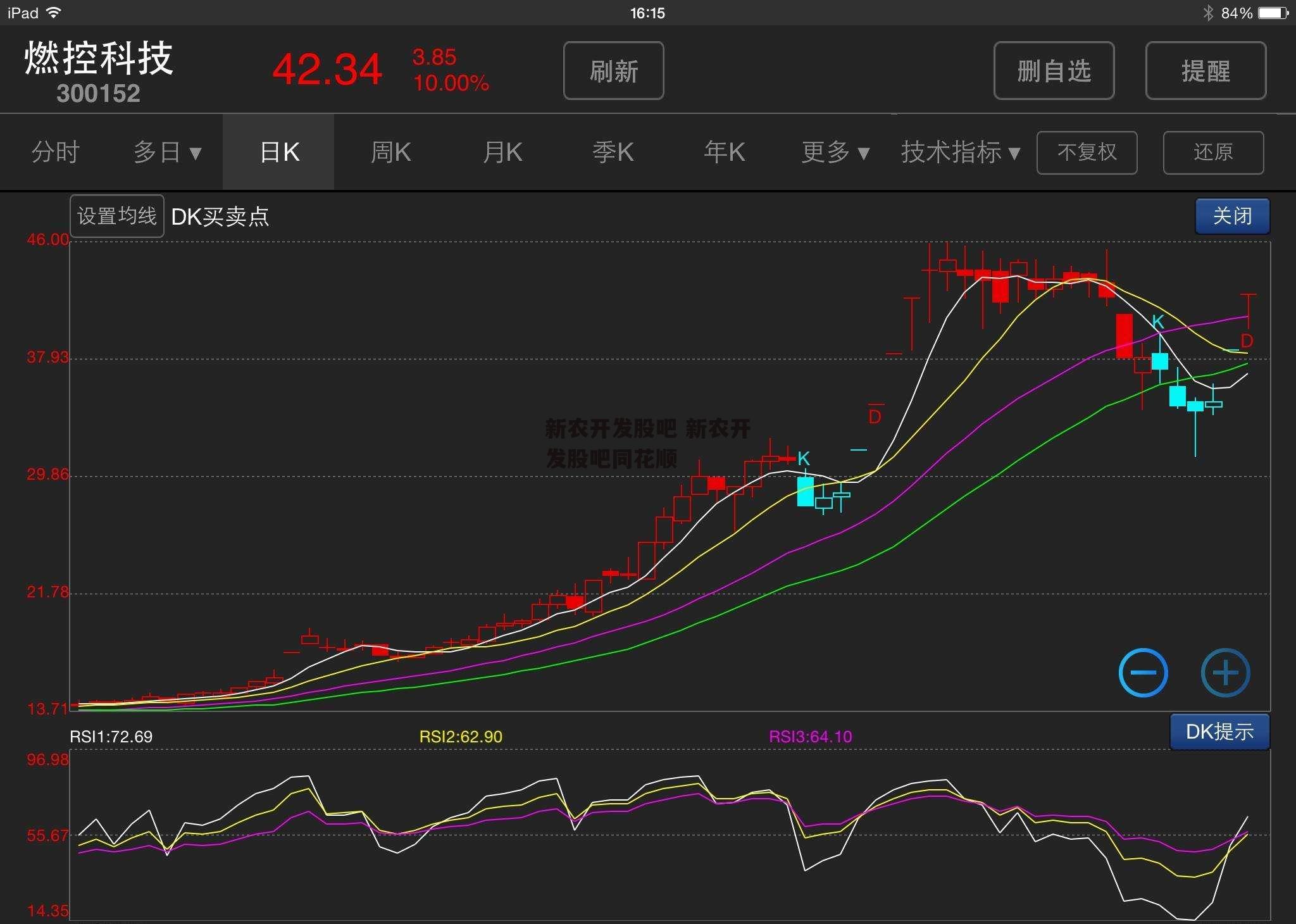Toggle the 不复权 adjustment option
1296x924 pixels.
[1087, 153]
